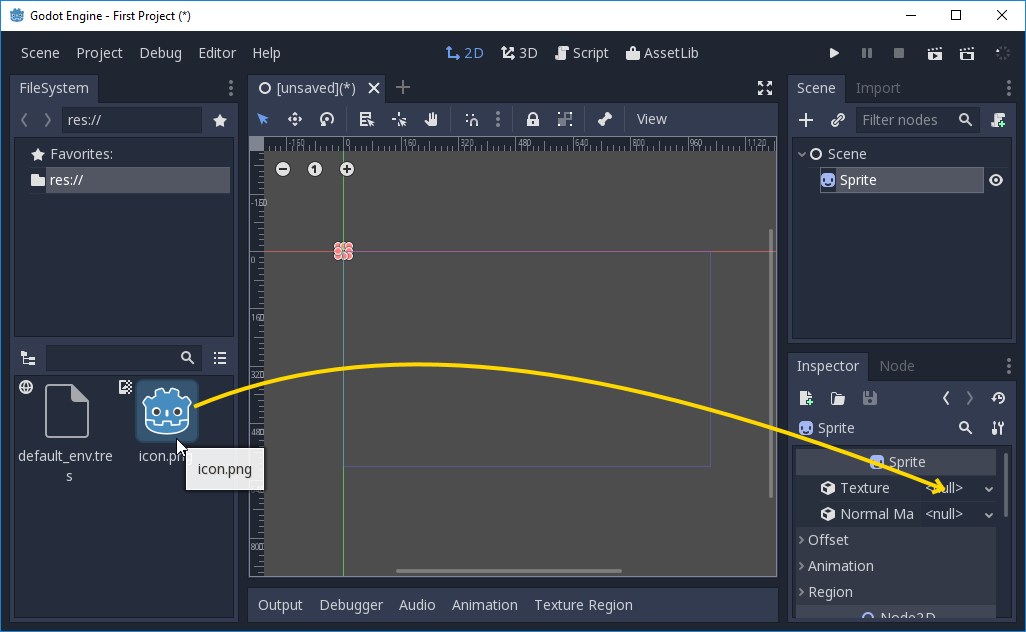Open snapping options three-dot menu

[x=498, y=119]
